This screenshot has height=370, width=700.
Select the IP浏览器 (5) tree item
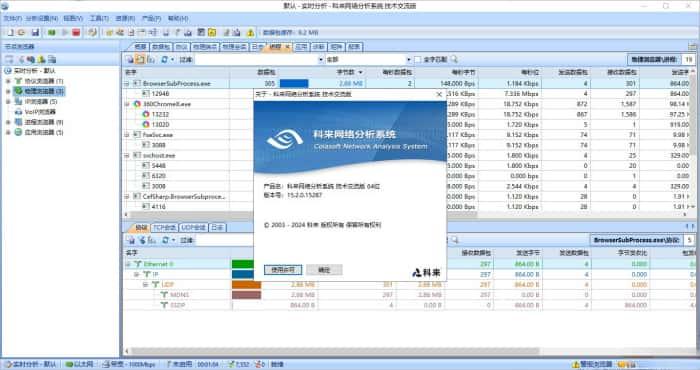coord(37,101)
